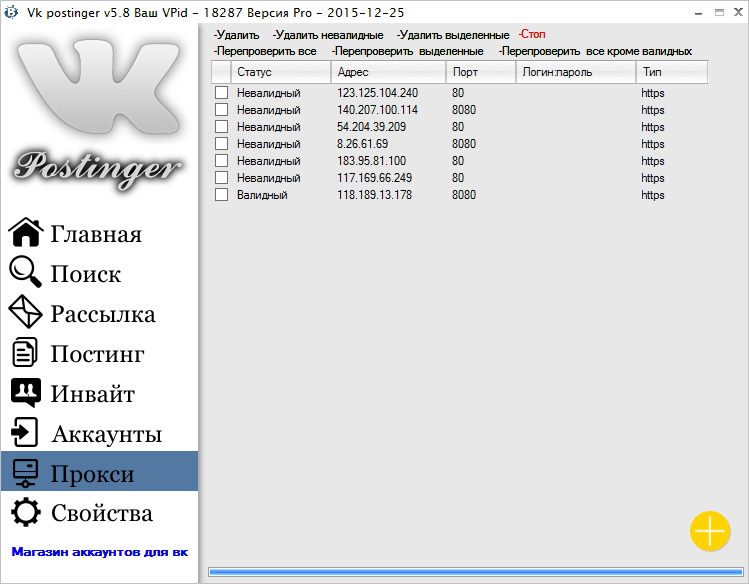Image resolution: width=749 pixels, height=584 pixels.
Task: Click port 8080 in 118.189.13.178 row
Action: 464,195
